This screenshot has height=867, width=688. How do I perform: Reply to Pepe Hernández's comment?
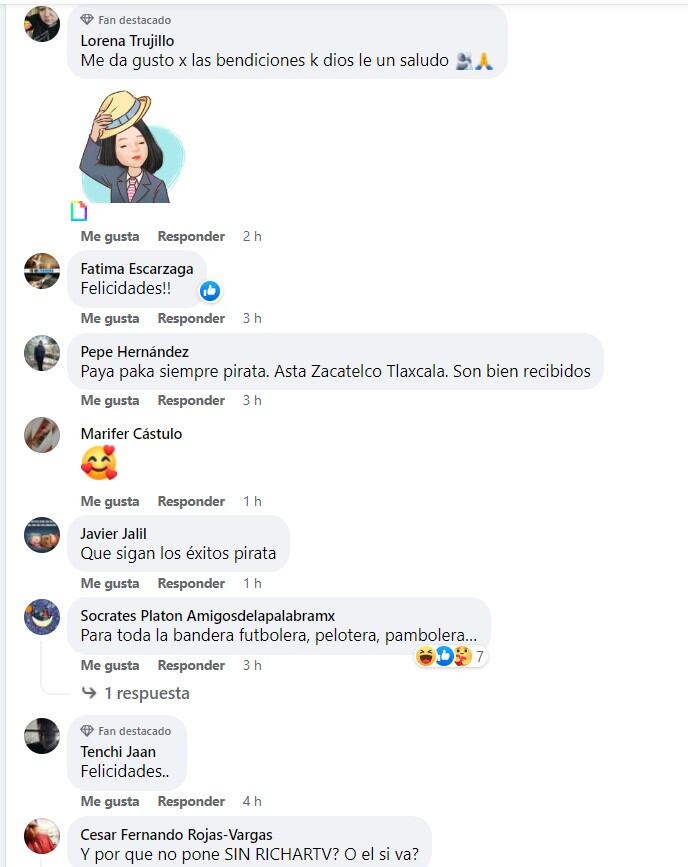click(x=191, y=400)
